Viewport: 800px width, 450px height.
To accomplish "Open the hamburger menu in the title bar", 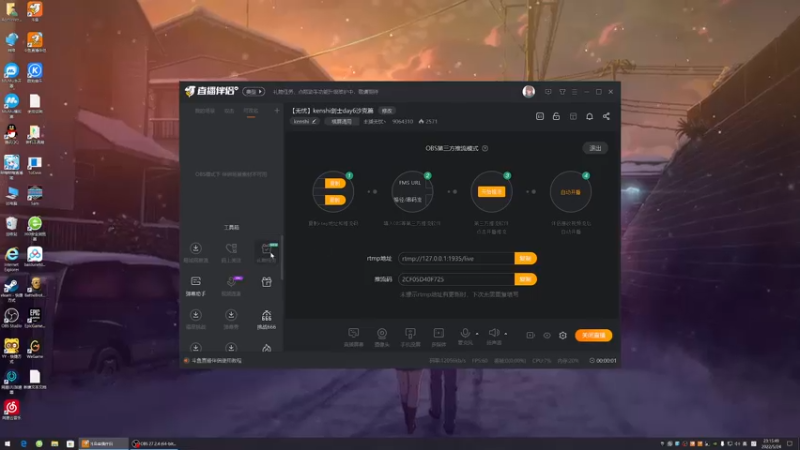I will [574, 92].
